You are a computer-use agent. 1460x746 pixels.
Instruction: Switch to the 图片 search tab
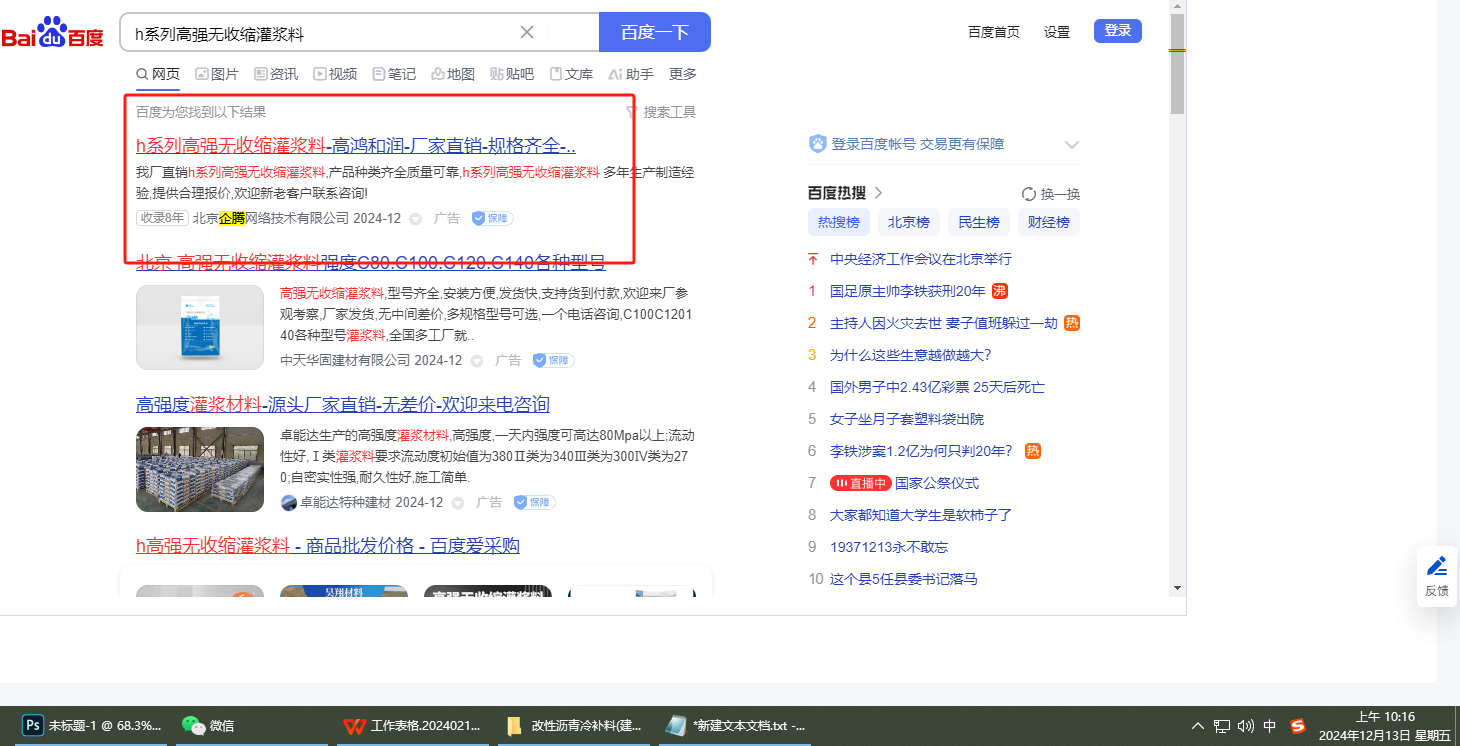(x=216, y=74)
